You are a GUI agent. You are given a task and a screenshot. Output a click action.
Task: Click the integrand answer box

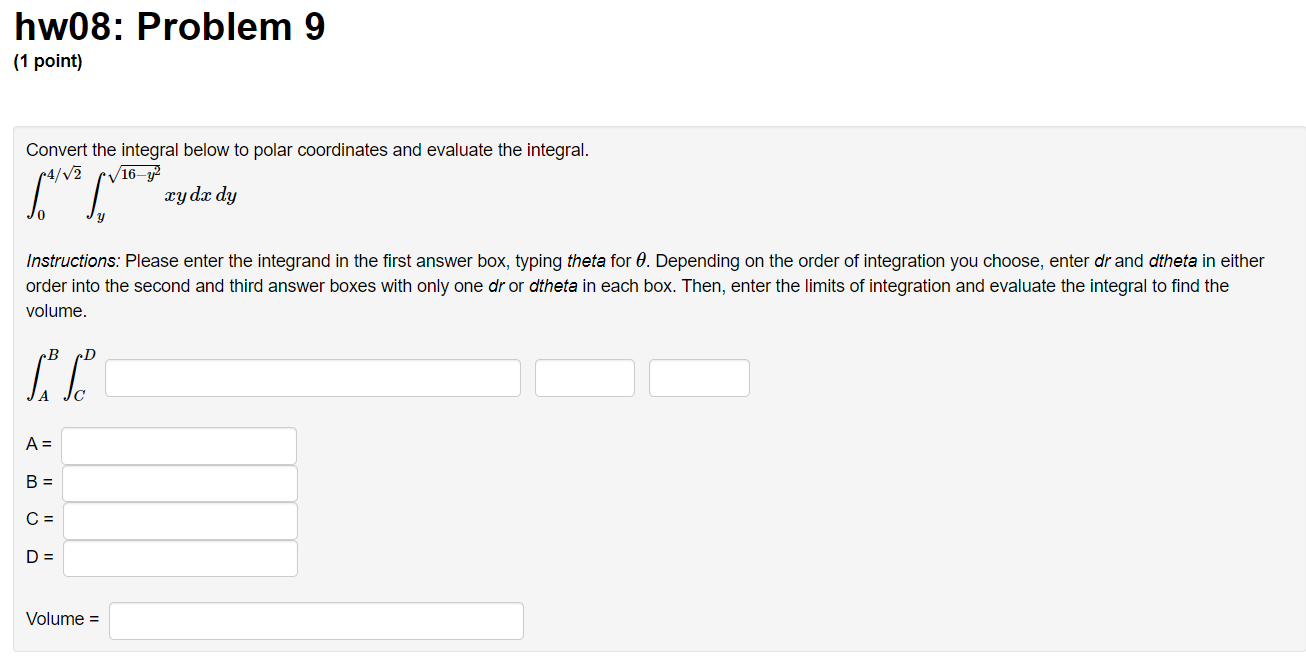(312, 377)
